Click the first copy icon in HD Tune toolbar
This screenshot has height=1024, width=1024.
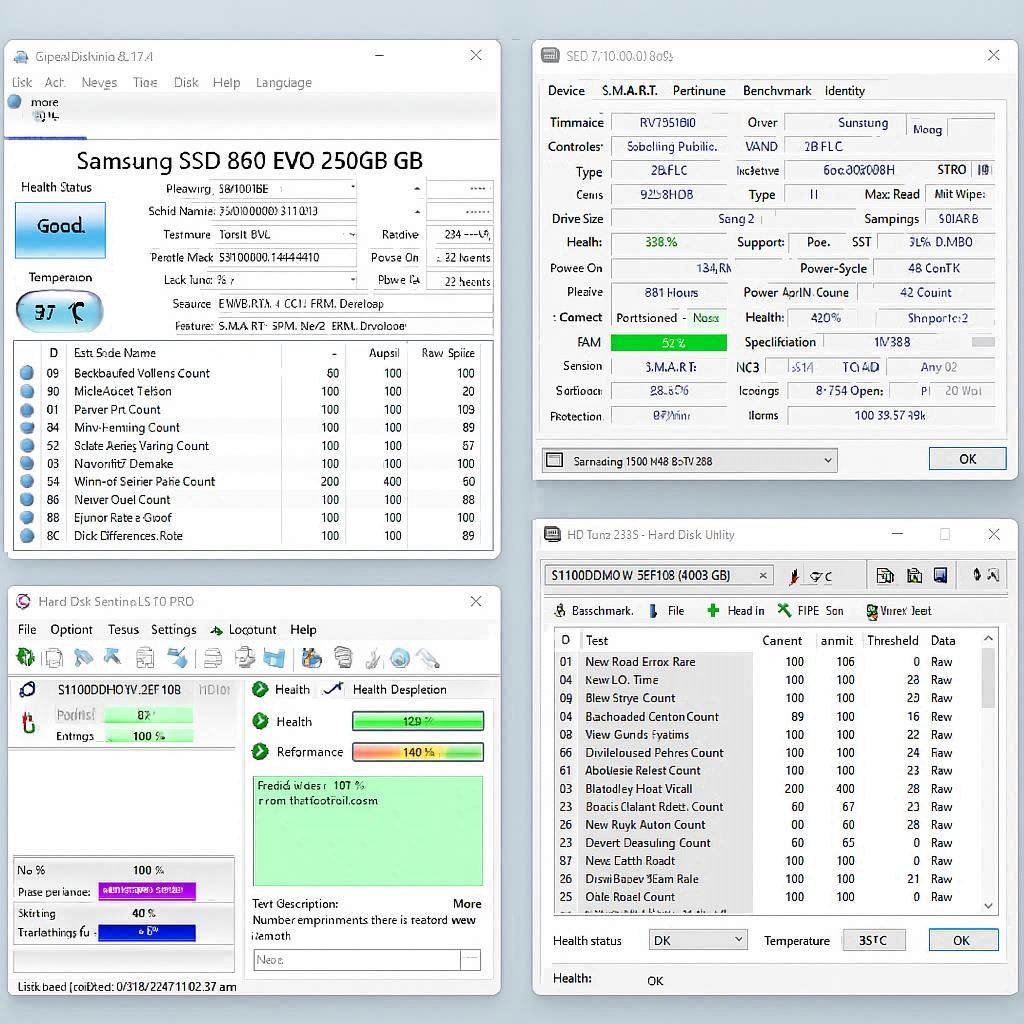(885, 575)
